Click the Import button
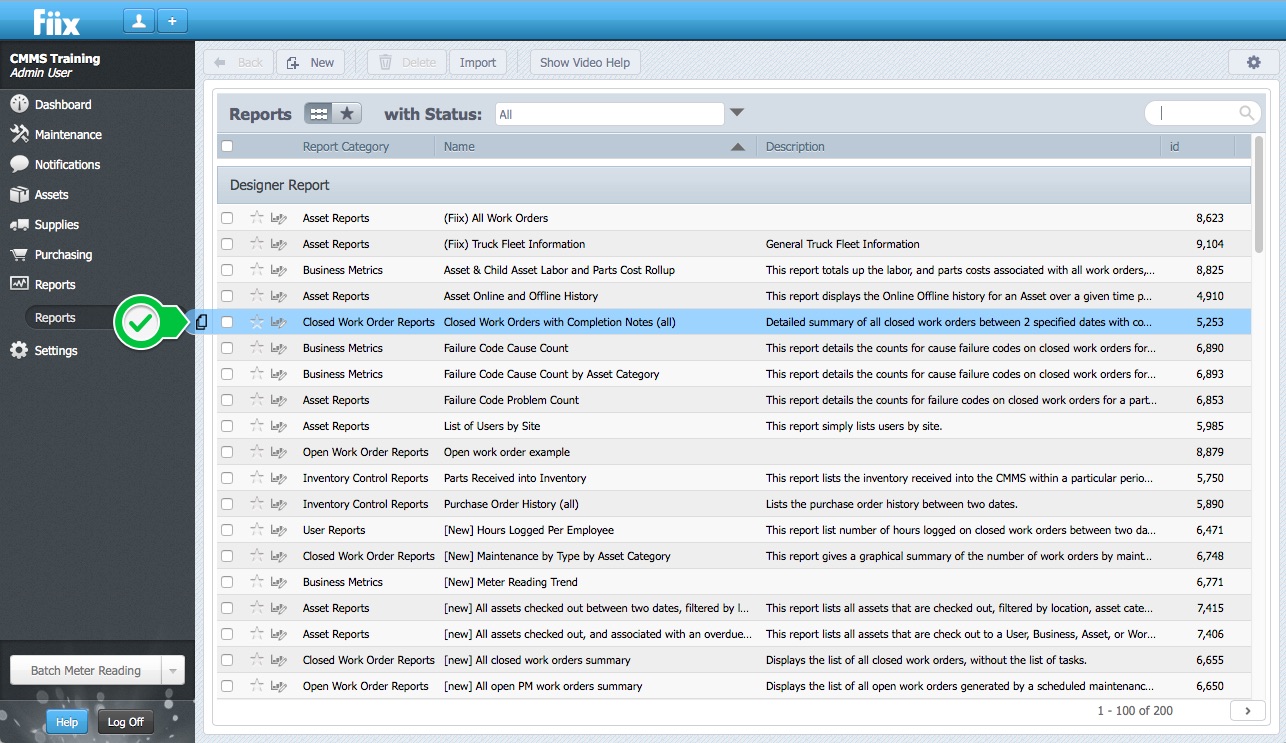1286x743 pixels. 478,62
